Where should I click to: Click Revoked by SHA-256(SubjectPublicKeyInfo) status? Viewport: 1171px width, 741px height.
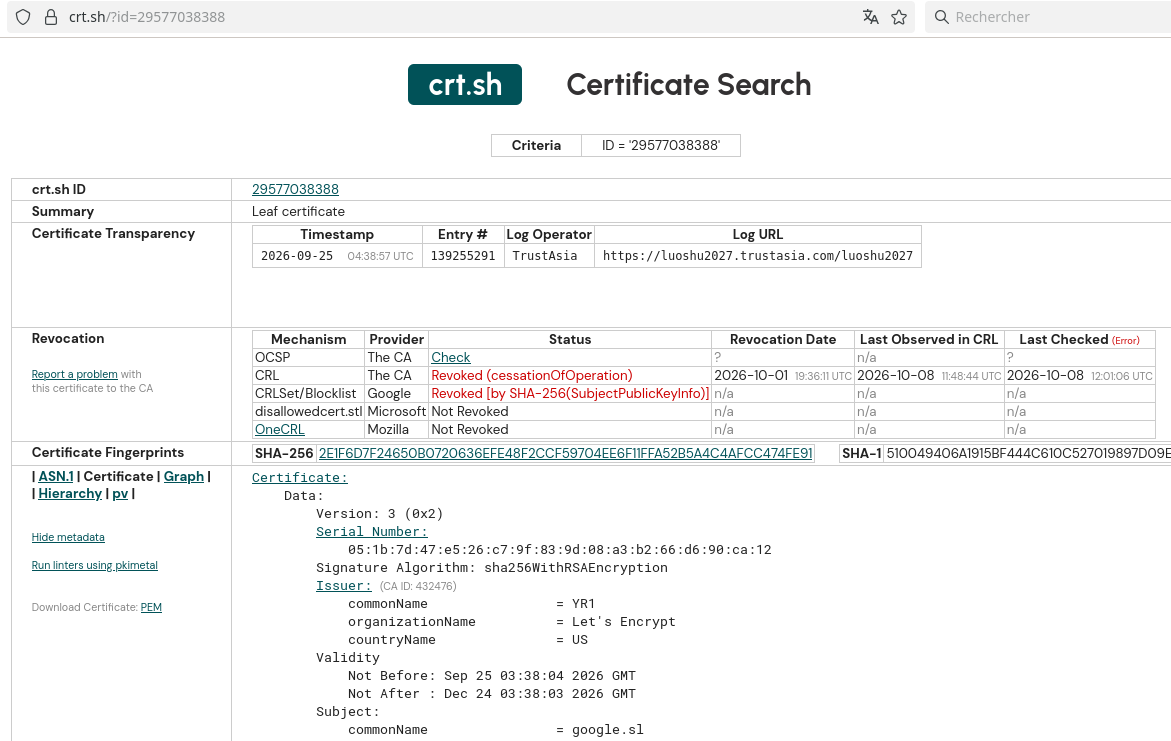tap(570, 393)
